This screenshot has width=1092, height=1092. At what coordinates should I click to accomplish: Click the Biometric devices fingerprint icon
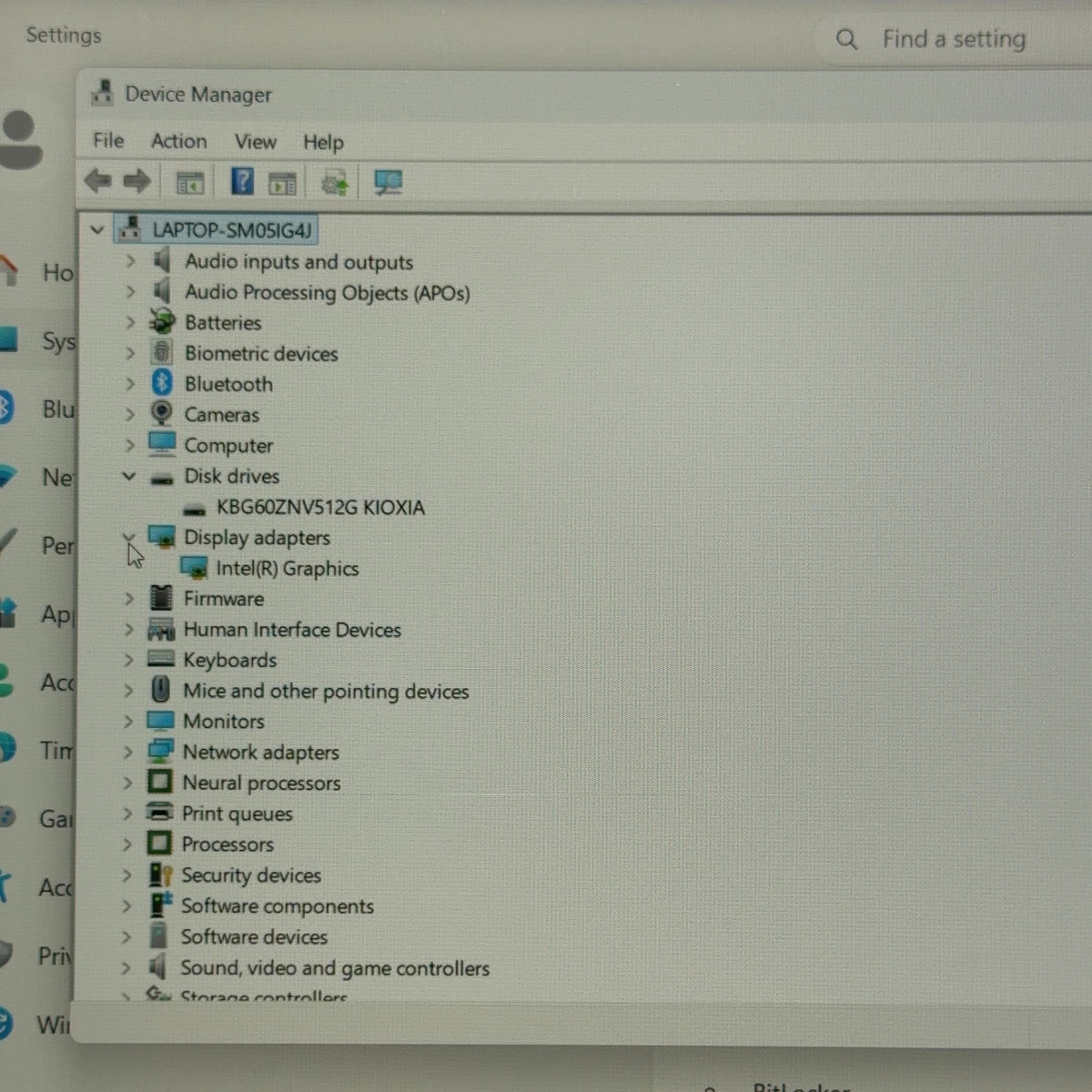pos(162,352)
